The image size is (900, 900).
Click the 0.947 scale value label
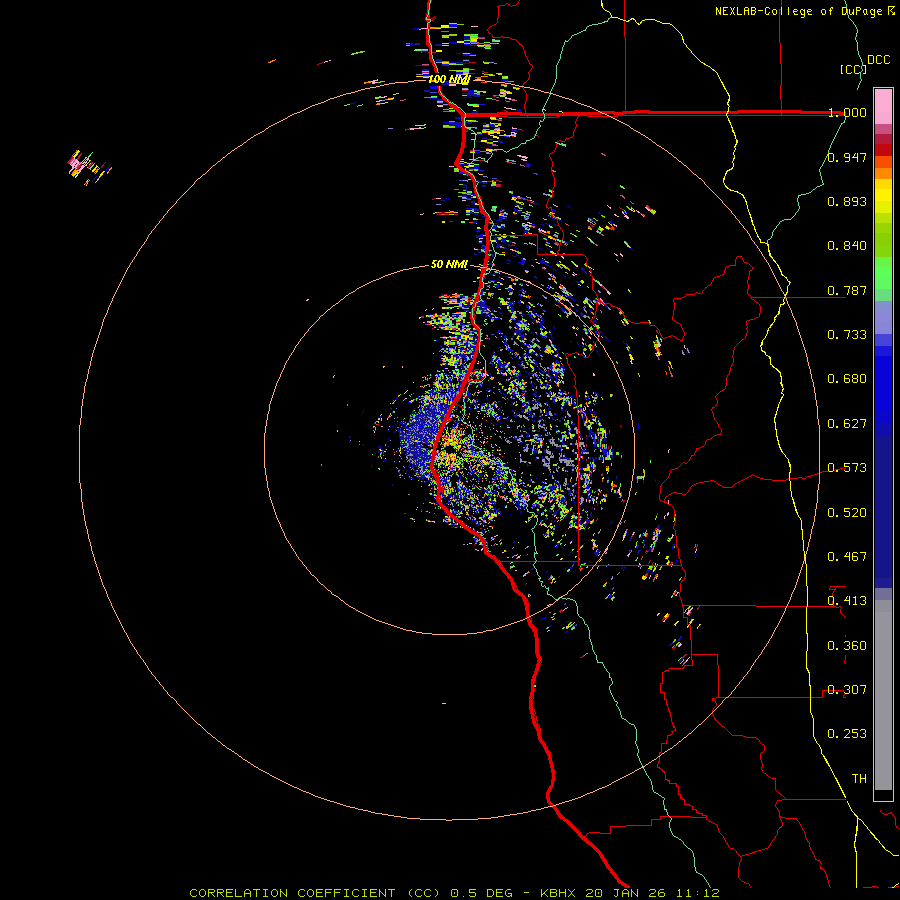click(847, 157)
